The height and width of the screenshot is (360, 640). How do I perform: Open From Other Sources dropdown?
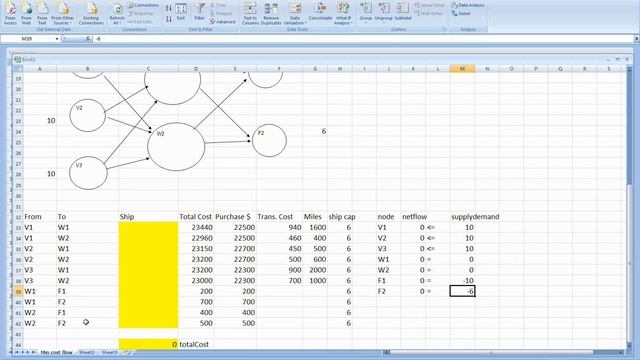tap(62, 13)
